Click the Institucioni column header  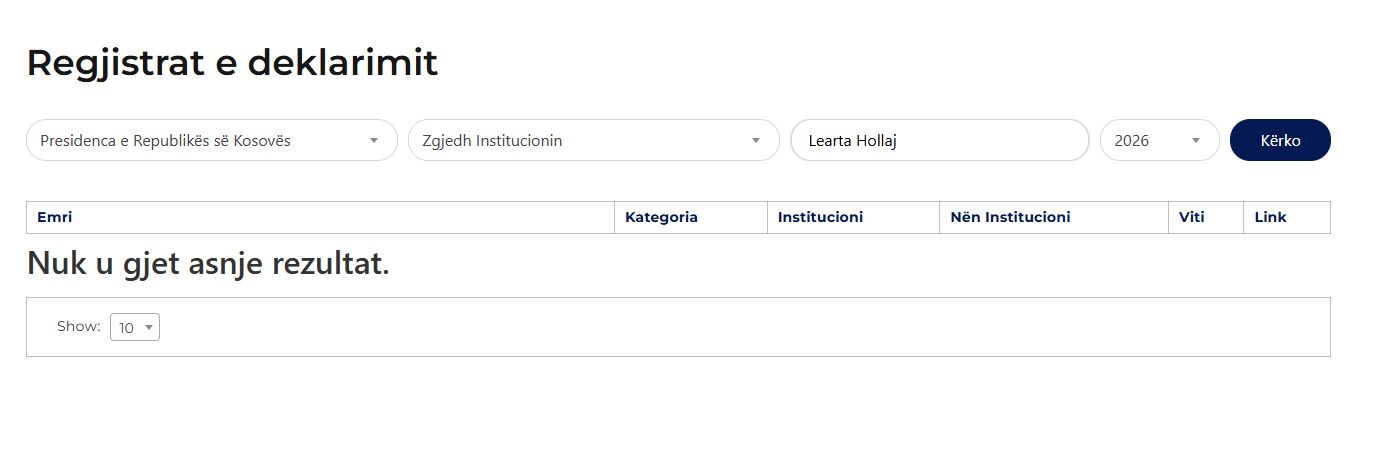(820, 217)
